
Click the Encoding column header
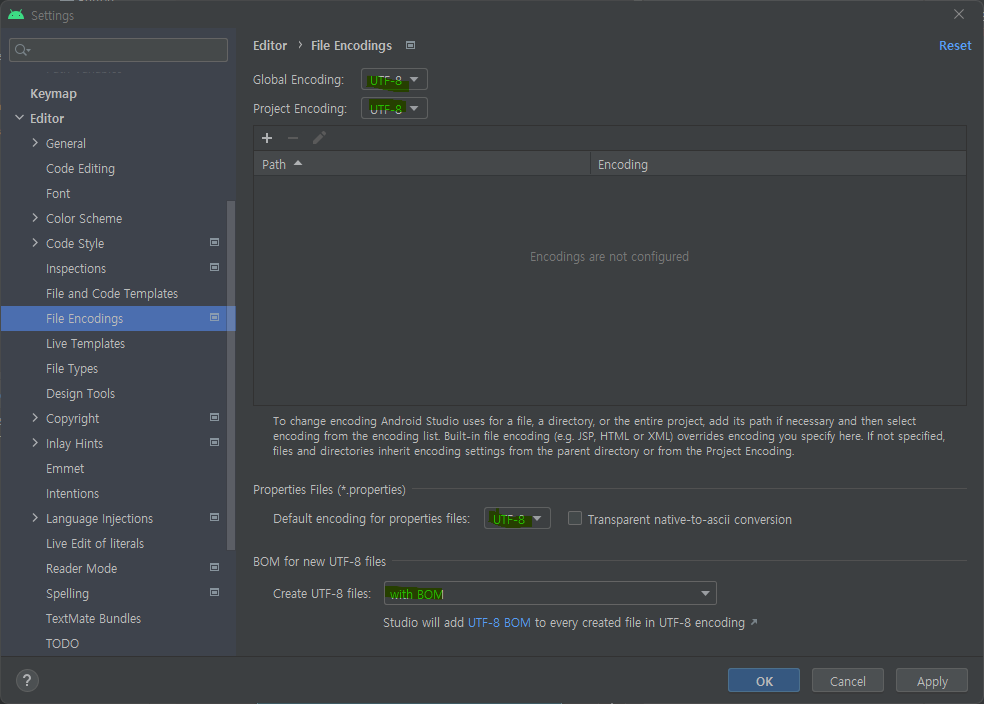click(778, 164)
